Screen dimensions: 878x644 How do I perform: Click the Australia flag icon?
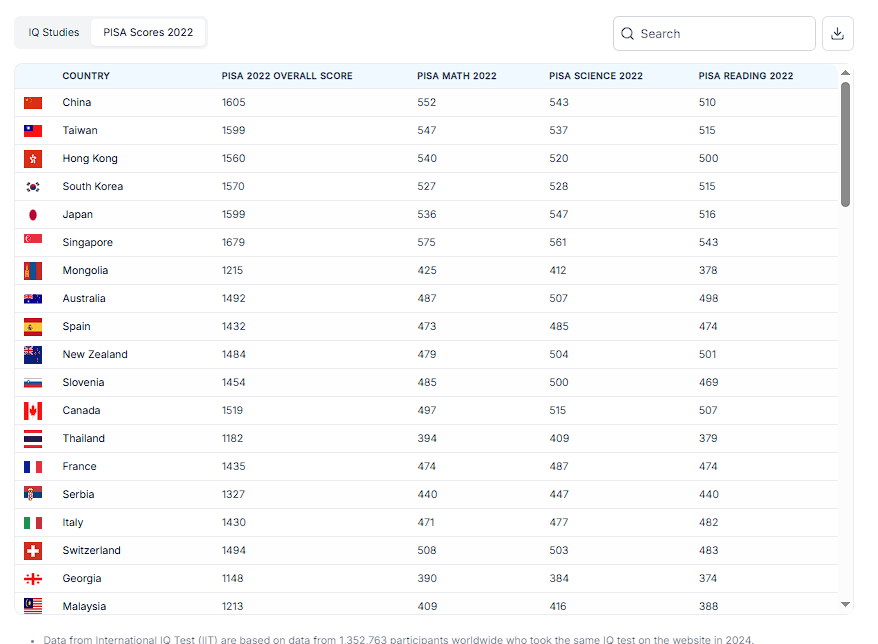click(x=33, y=298)
